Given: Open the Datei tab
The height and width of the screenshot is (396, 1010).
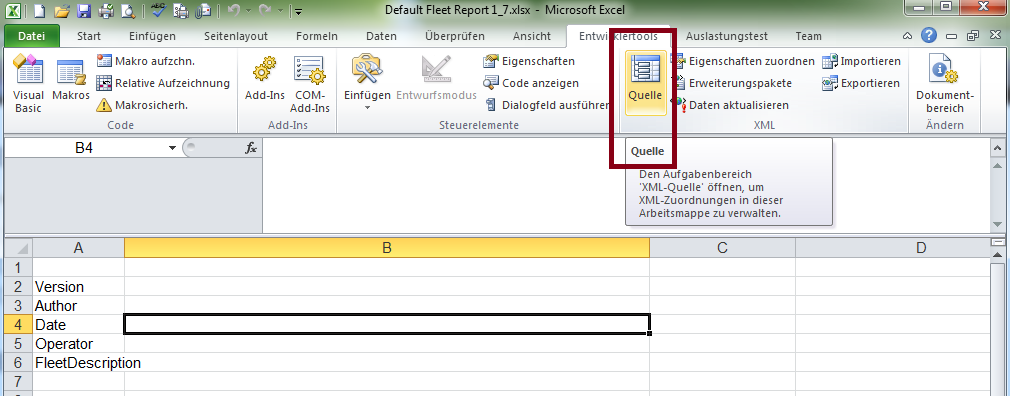Looking at the screenshot, I should [x=32, y=36].
